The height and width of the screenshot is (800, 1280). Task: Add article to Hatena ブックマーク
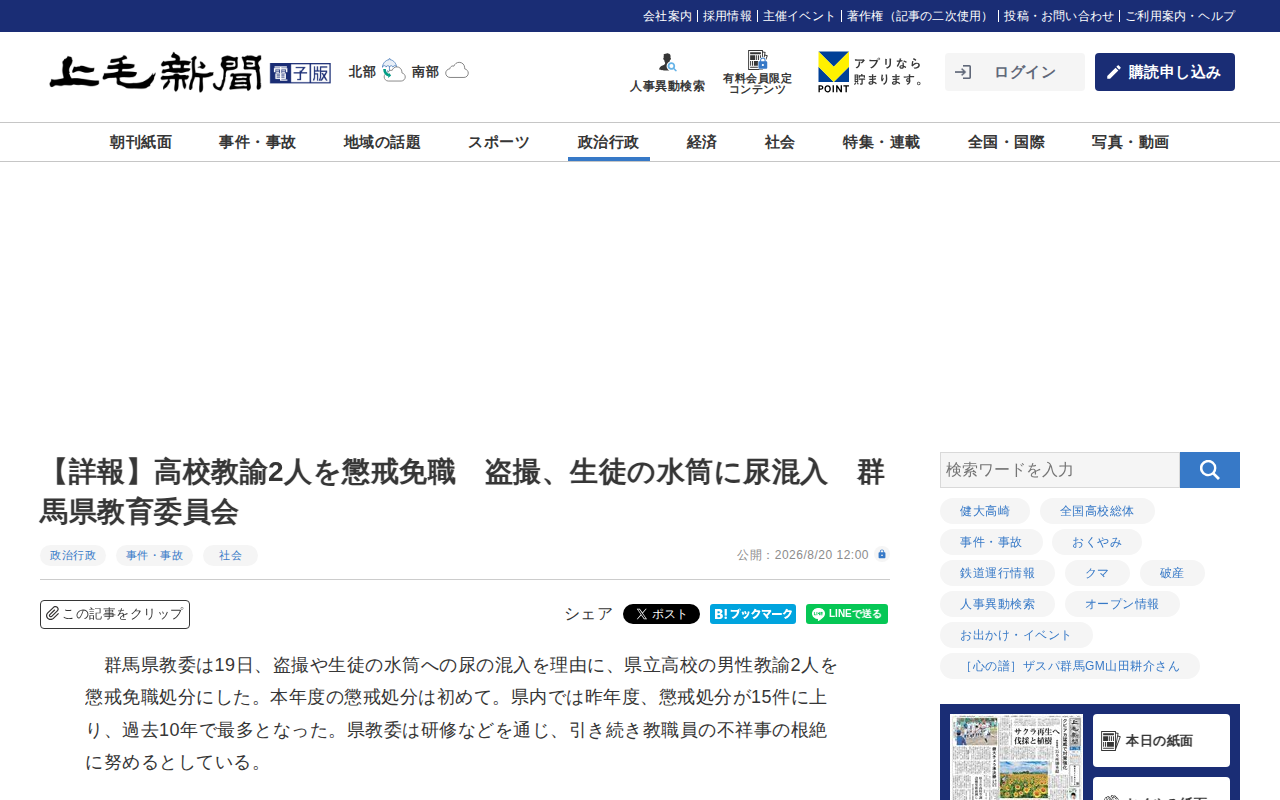753,614
